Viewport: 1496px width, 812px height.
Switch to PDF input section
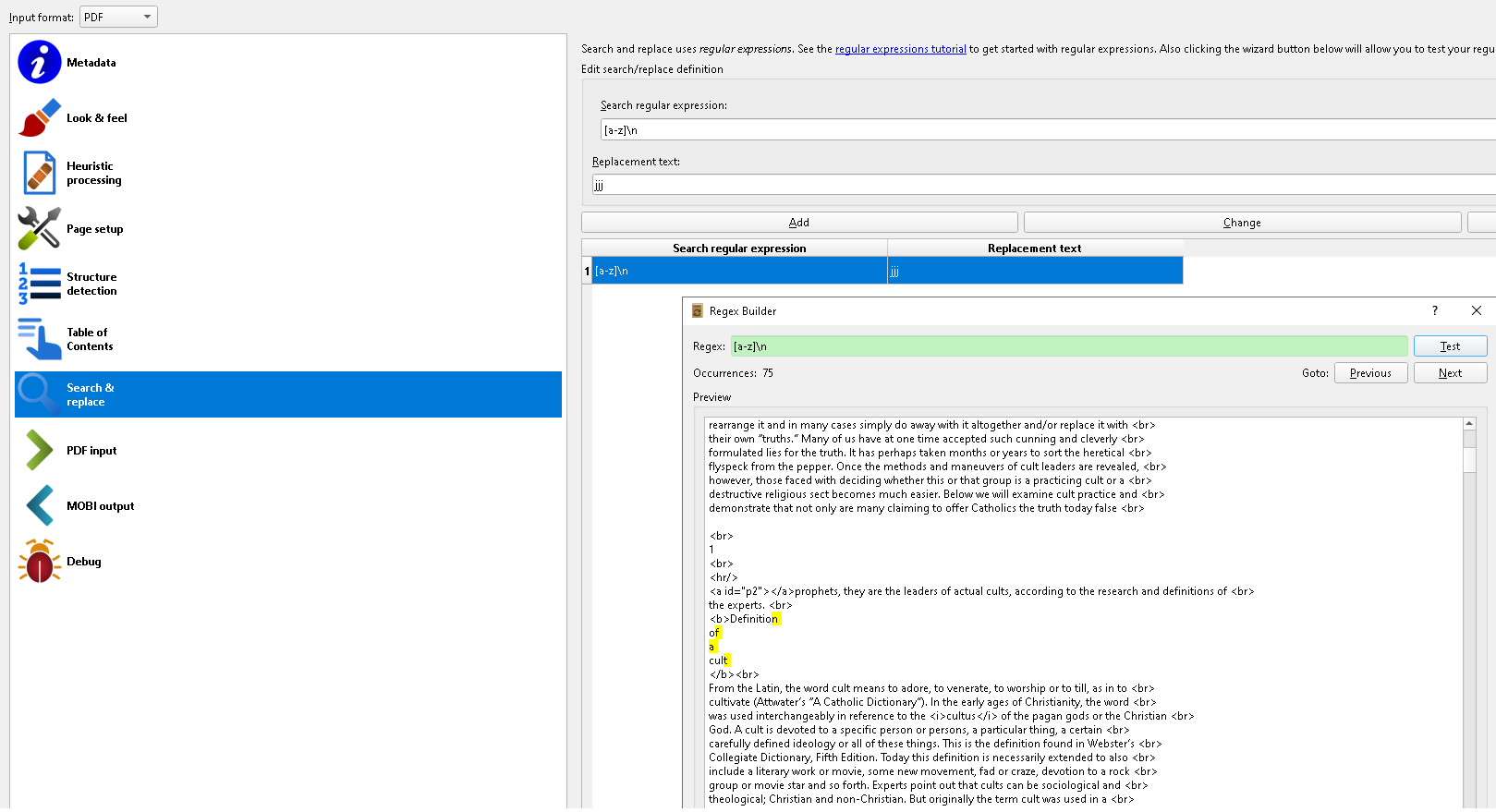[91, 451]
